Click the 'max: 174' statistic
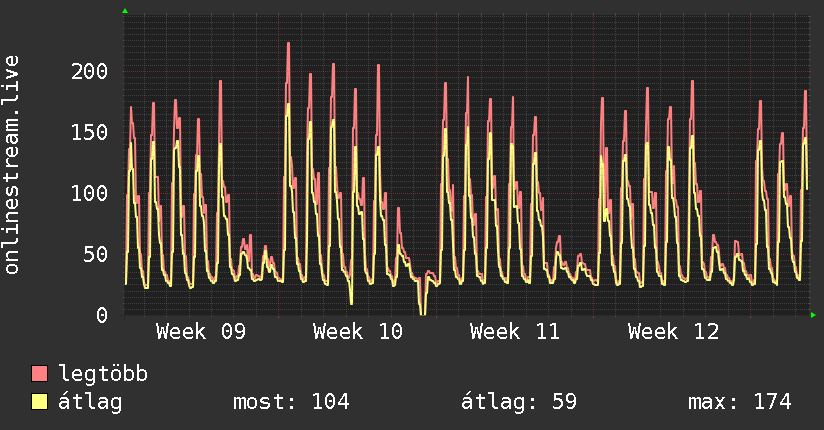824x430 pixels. [x=740, y=402]
